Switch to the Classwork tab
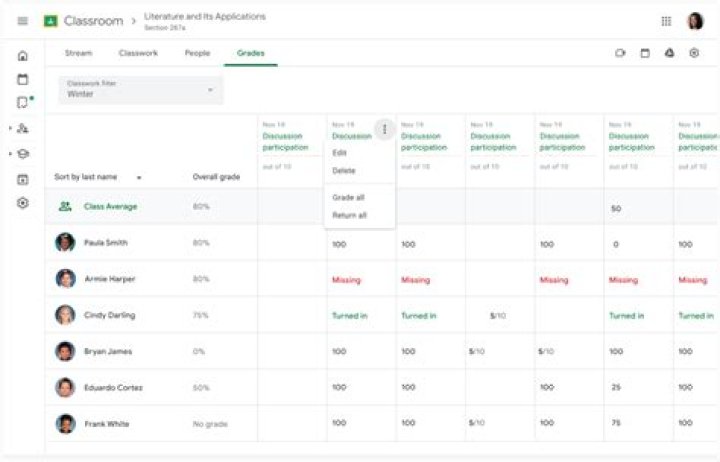The width and height of the screenshot is (720, 462). pyautogui.click(x=138, y=53)
